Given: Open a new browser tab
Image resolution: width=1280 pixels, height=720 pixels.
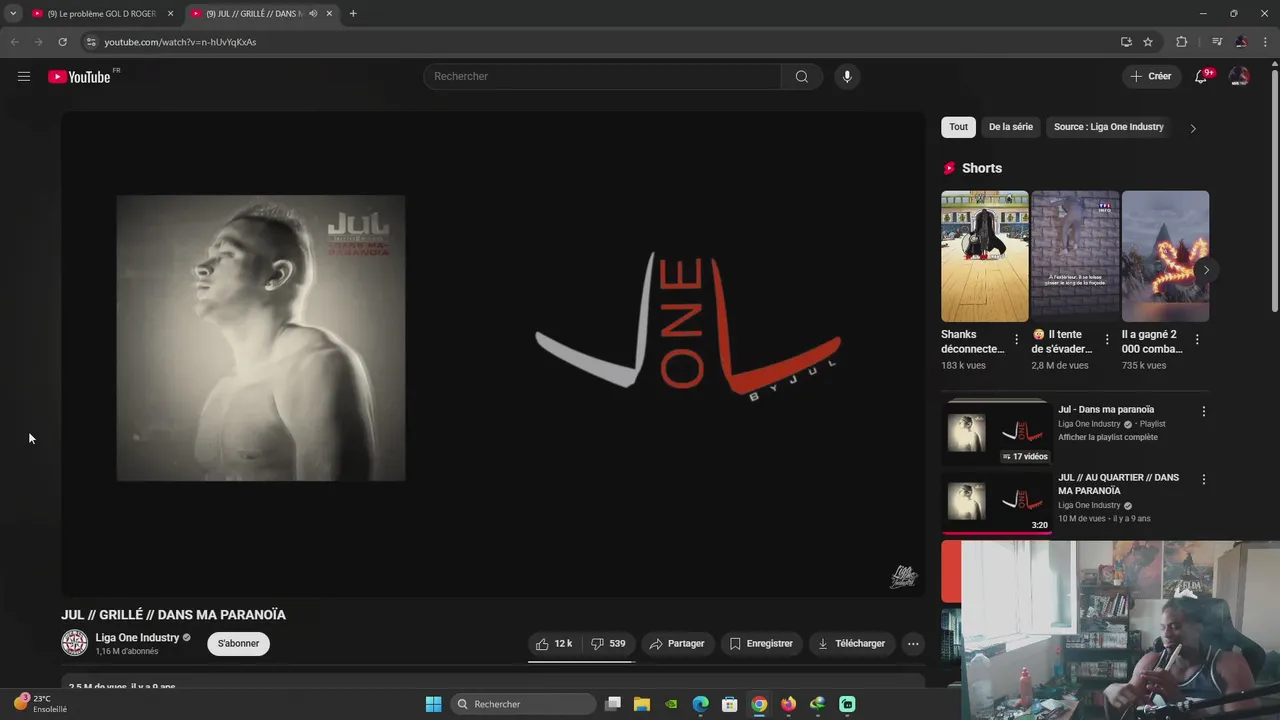Looking at the screenshot, I should click(353, 14).
